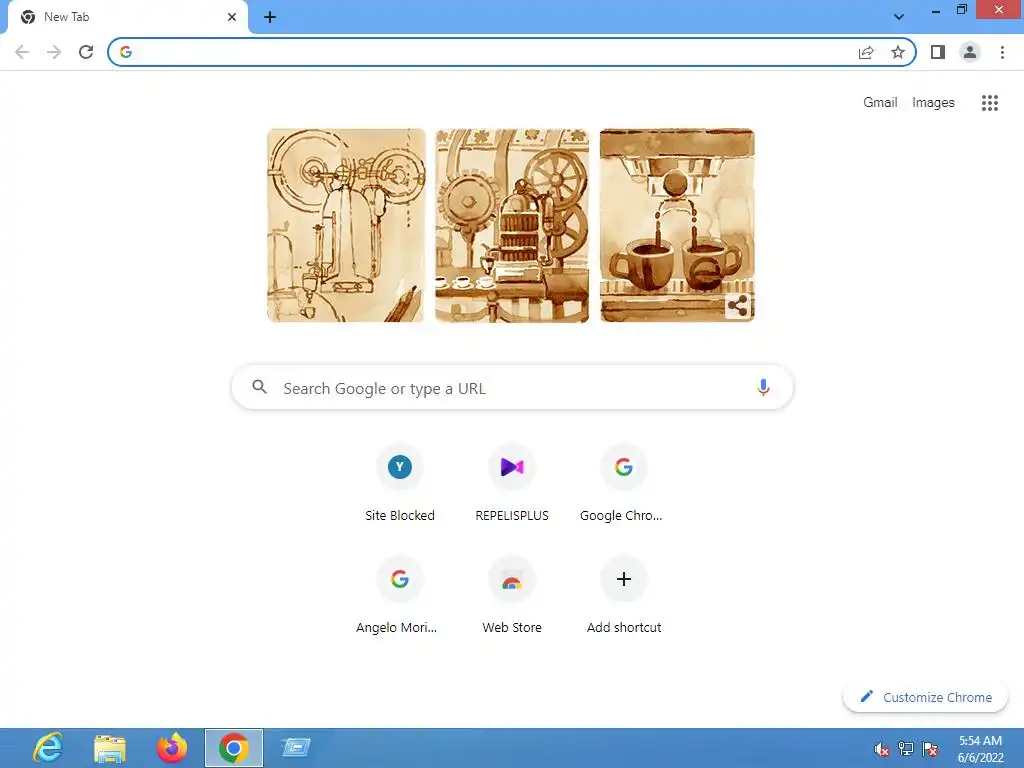Share the Google Doodle
1024x768 pixels.
tap(738, 306)
